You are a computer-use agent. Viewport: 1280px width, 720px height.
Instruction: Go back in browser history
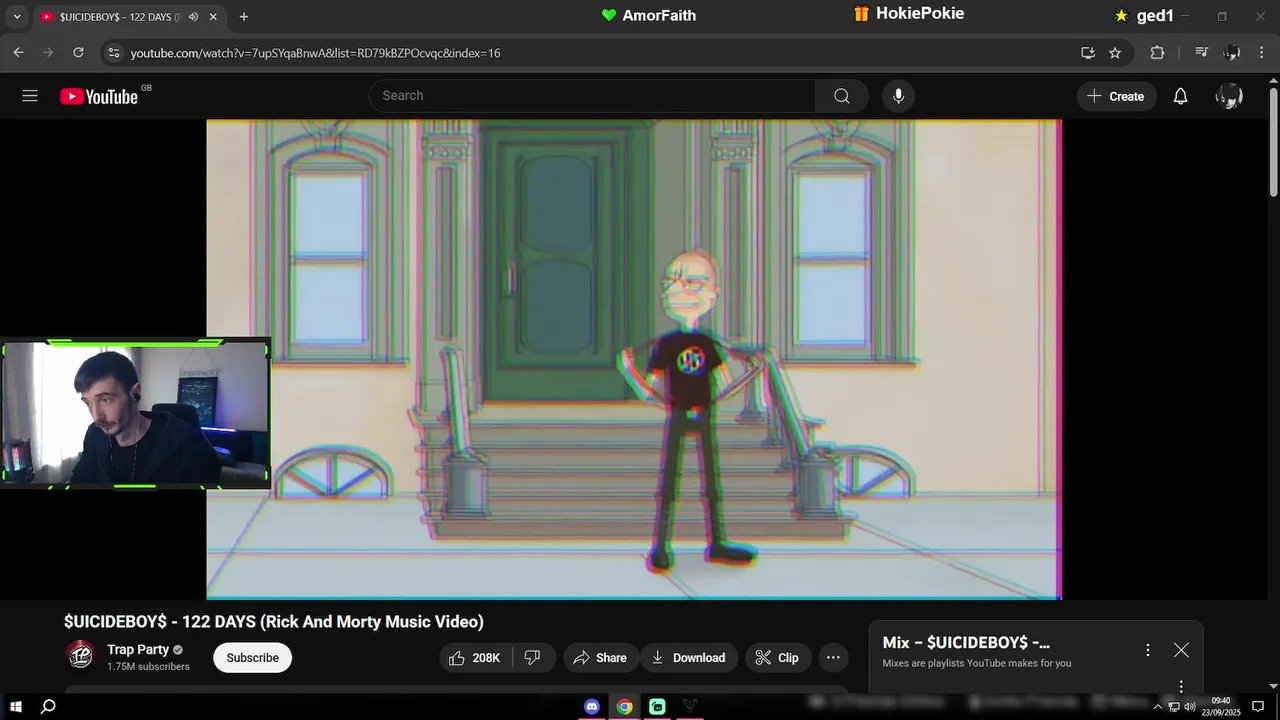click(x=18, y=52)
